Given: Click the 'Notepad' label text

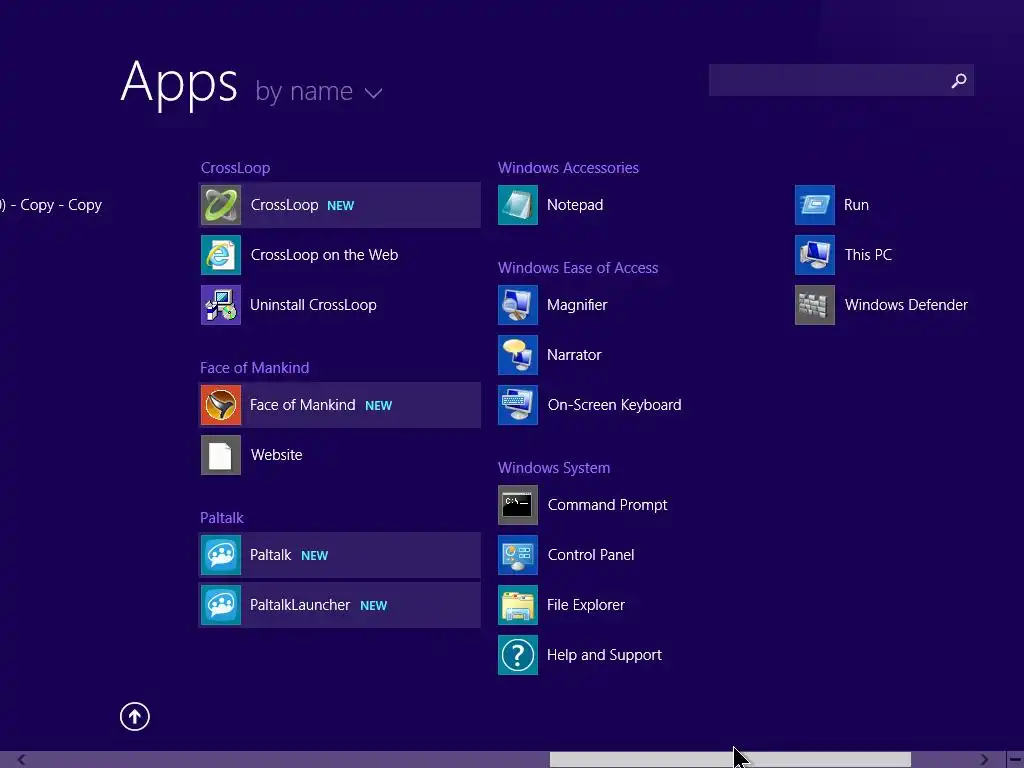Looking at the screenshot, I should click(x=575, y=205).
